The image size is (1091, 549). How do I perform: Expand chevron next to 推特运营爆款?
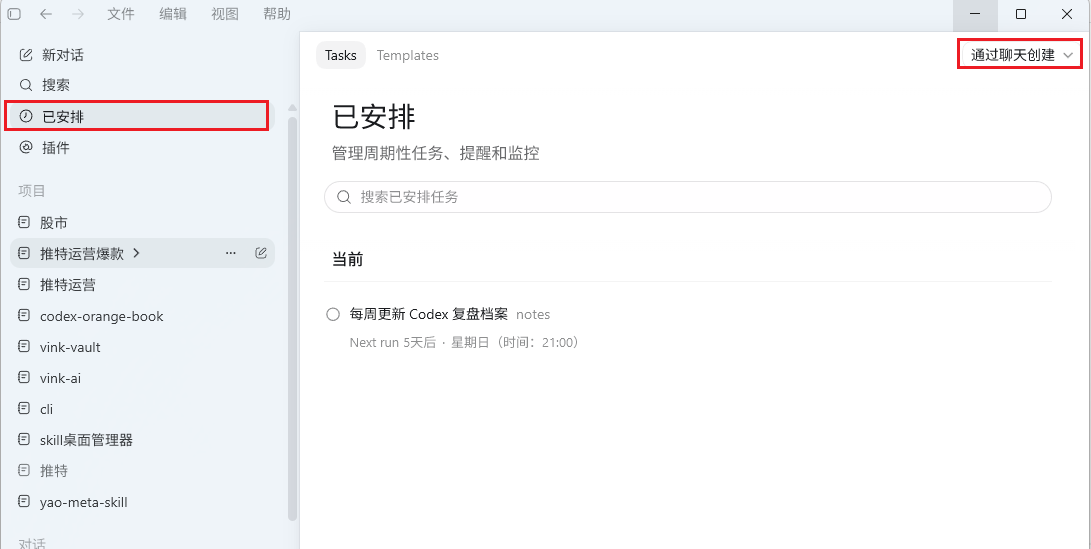[x=136, y=253]
